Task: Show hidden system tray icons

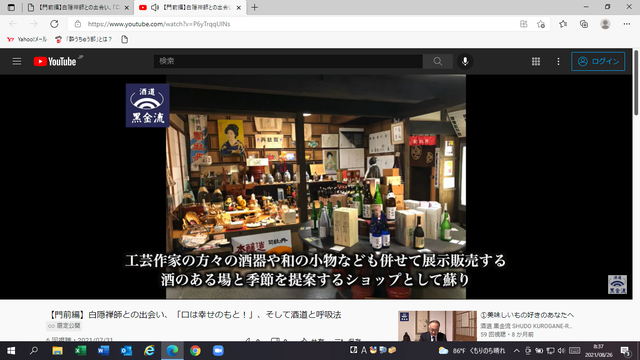Action: (517, 351)
